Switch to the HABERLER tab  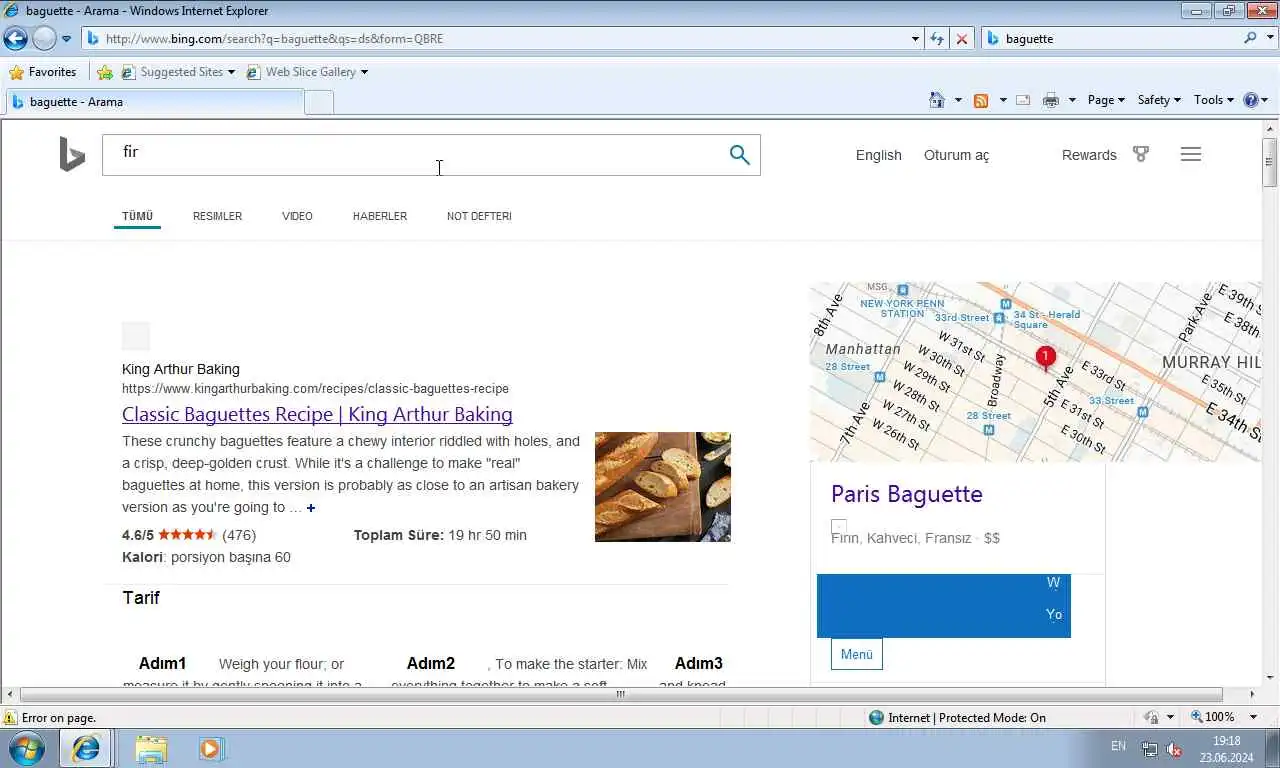pyautogui.click(x=380, y=216)
